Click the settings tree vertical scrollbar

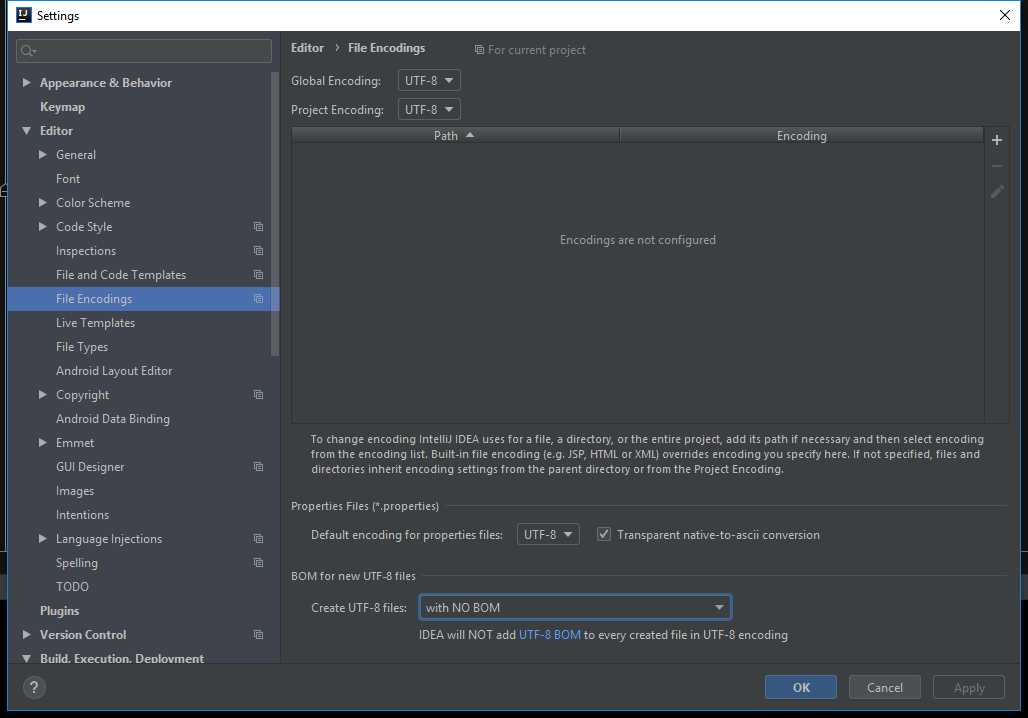275,213
